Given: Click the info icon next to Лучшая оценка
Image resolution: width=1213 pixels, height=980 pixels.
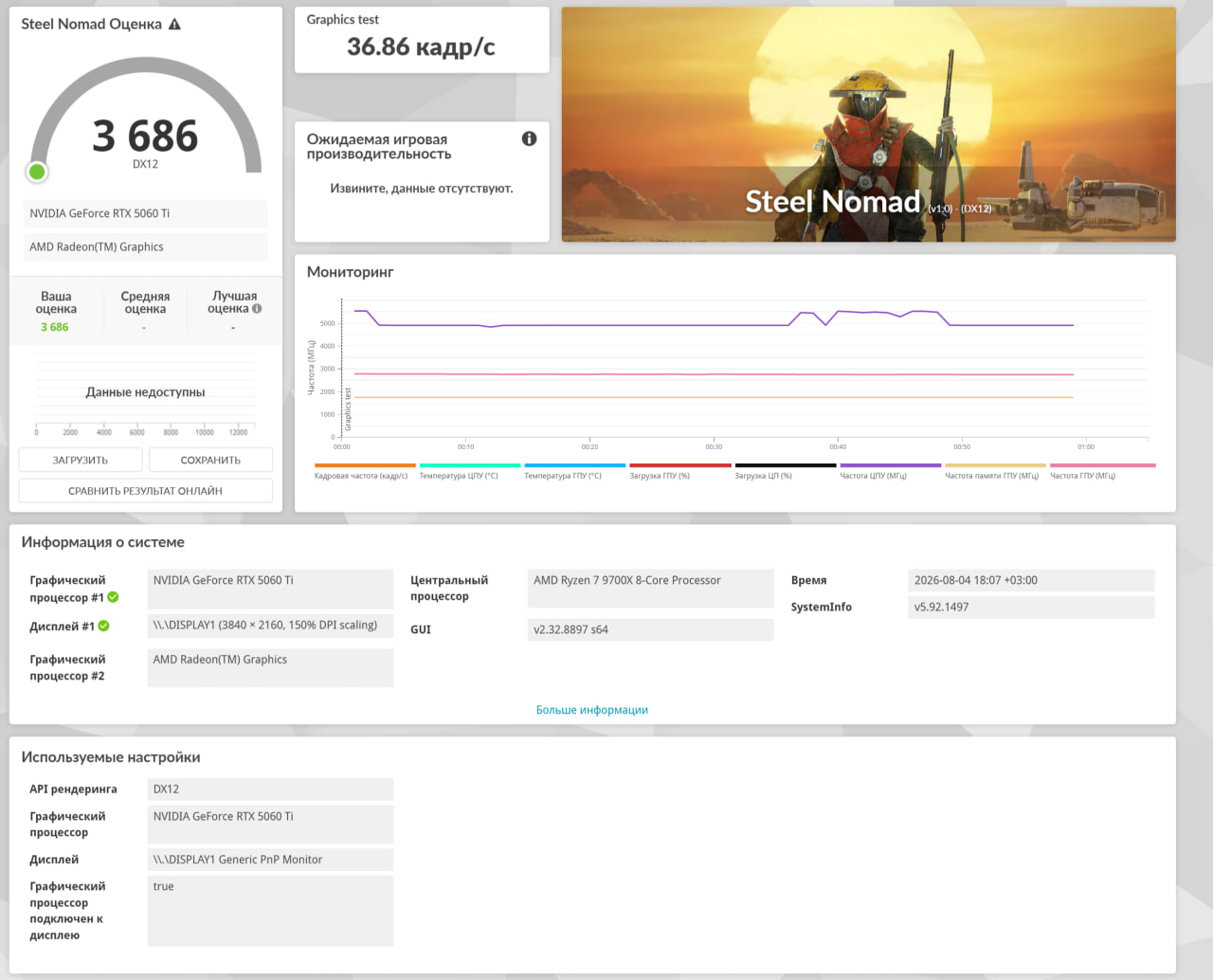Looking at the screenshot, I should 257,308.
